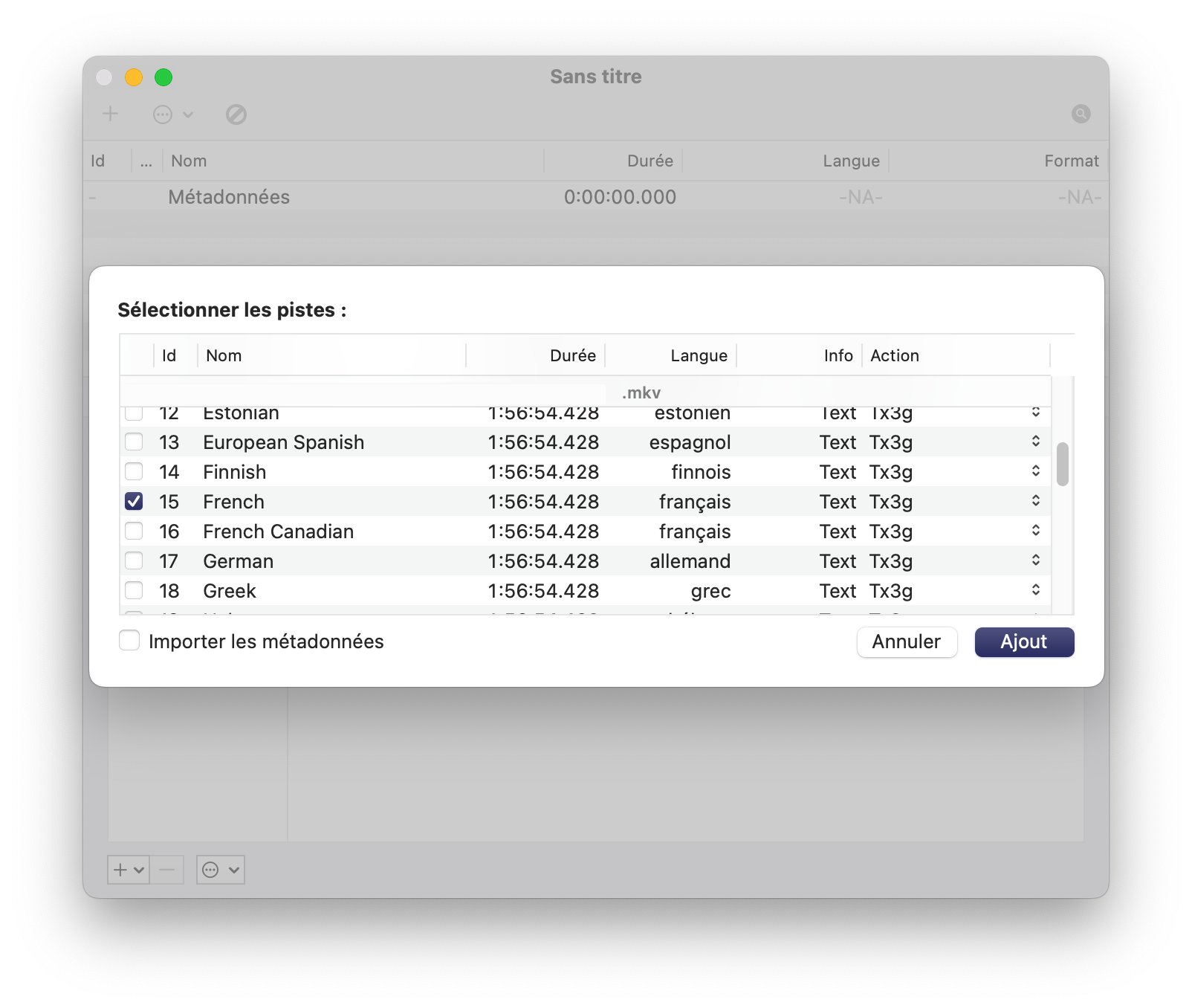1192x1008 pixels.
Task: Click the green zoom window button
Action: click(x=163, y=77)
